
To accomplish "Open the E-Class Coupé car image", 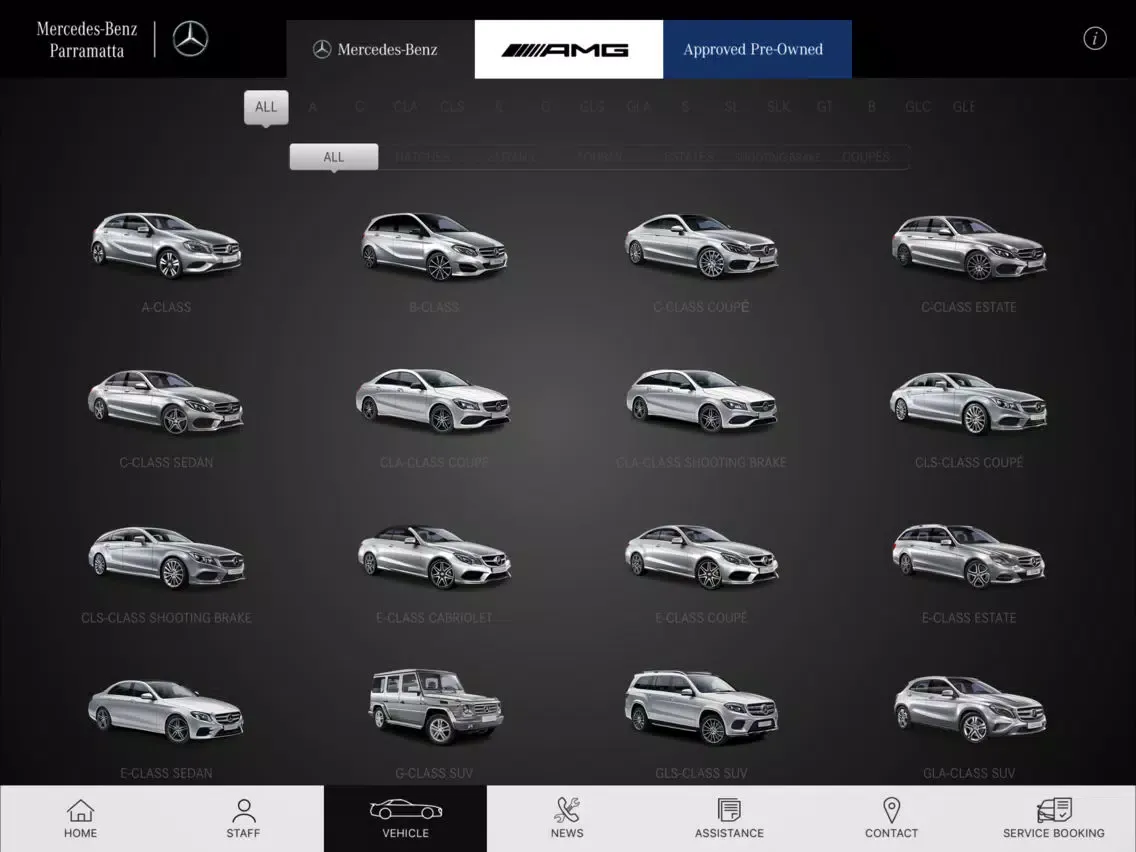I will (x=701, y=556).
